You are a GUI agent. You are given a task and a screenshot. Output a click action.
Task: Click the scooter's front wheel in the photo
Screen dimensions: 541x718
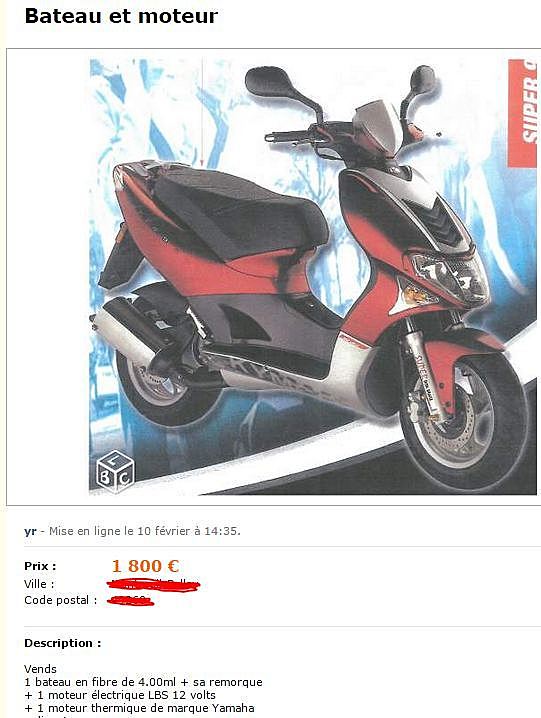point(465,421)
